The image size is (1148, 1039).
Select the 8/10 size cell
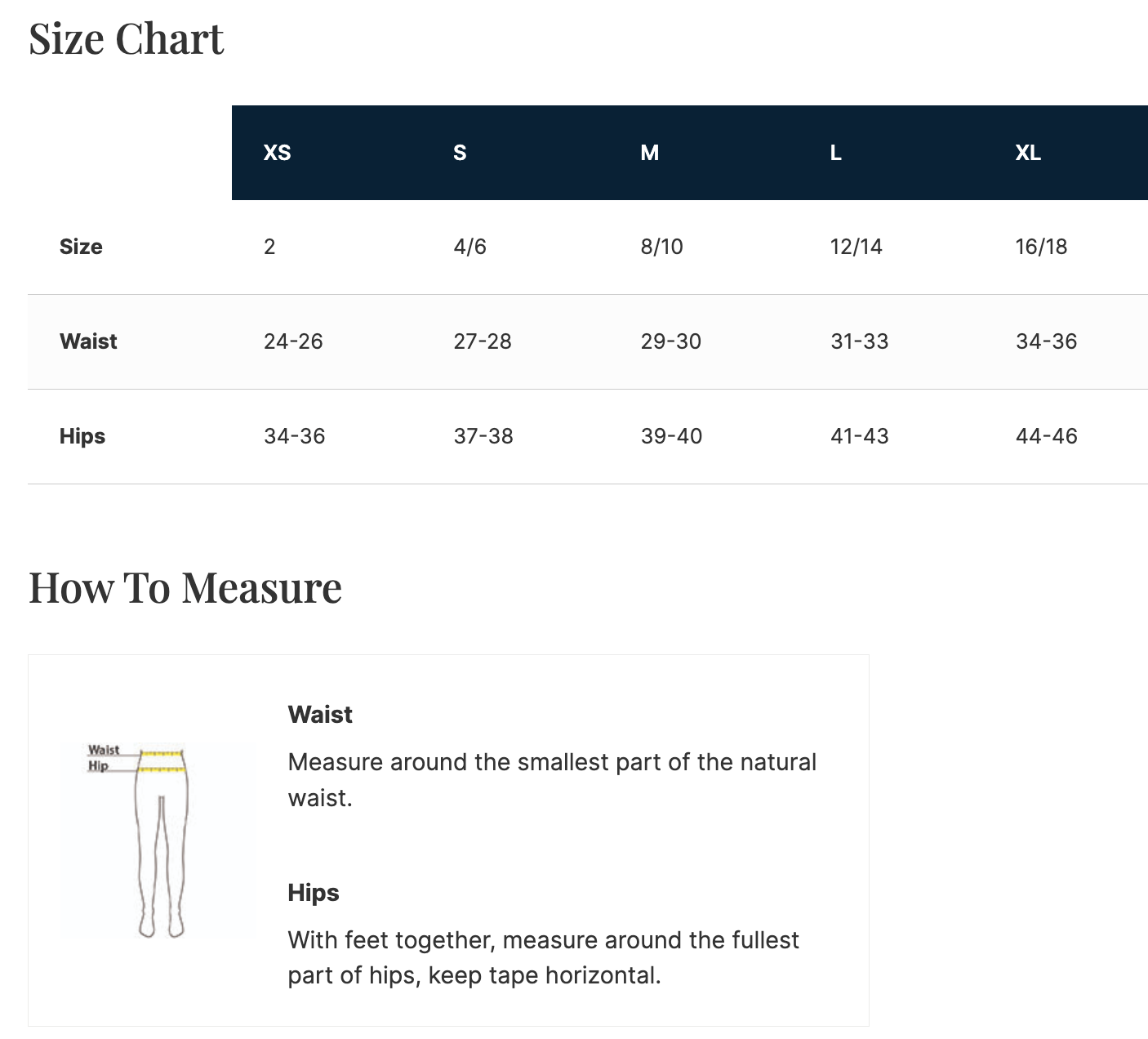tap(661, 247)
